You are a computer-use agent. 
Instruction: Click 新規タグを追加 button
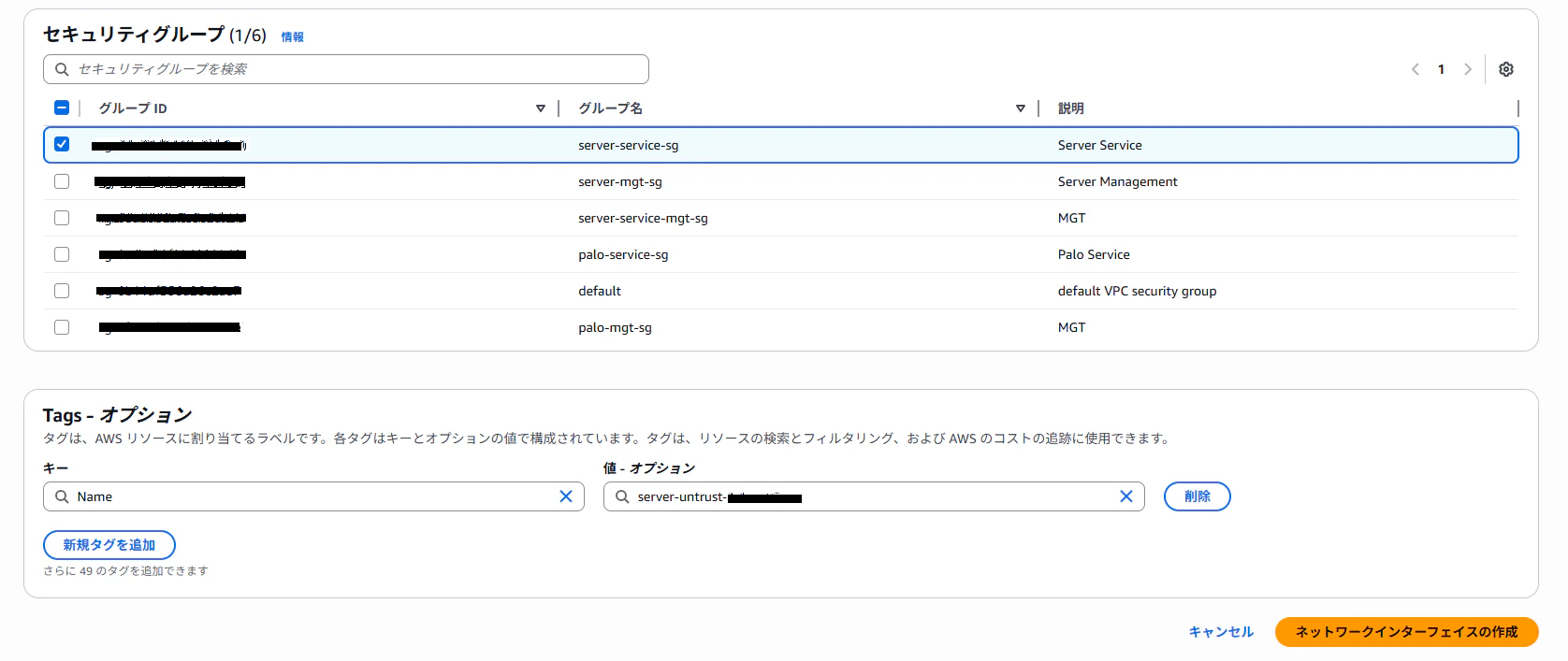pyautogui.click(x=109, y=545)
